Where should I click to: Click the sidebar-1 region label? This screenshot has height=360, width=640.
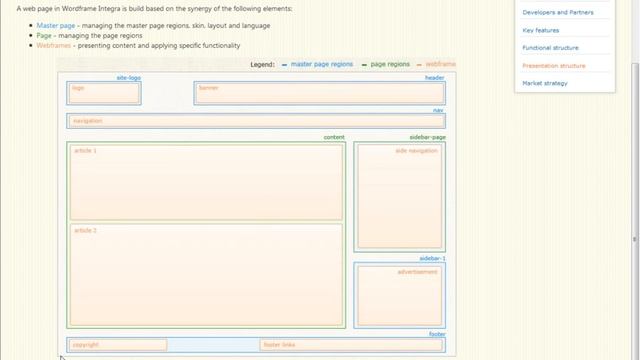[x=432, y=258]
